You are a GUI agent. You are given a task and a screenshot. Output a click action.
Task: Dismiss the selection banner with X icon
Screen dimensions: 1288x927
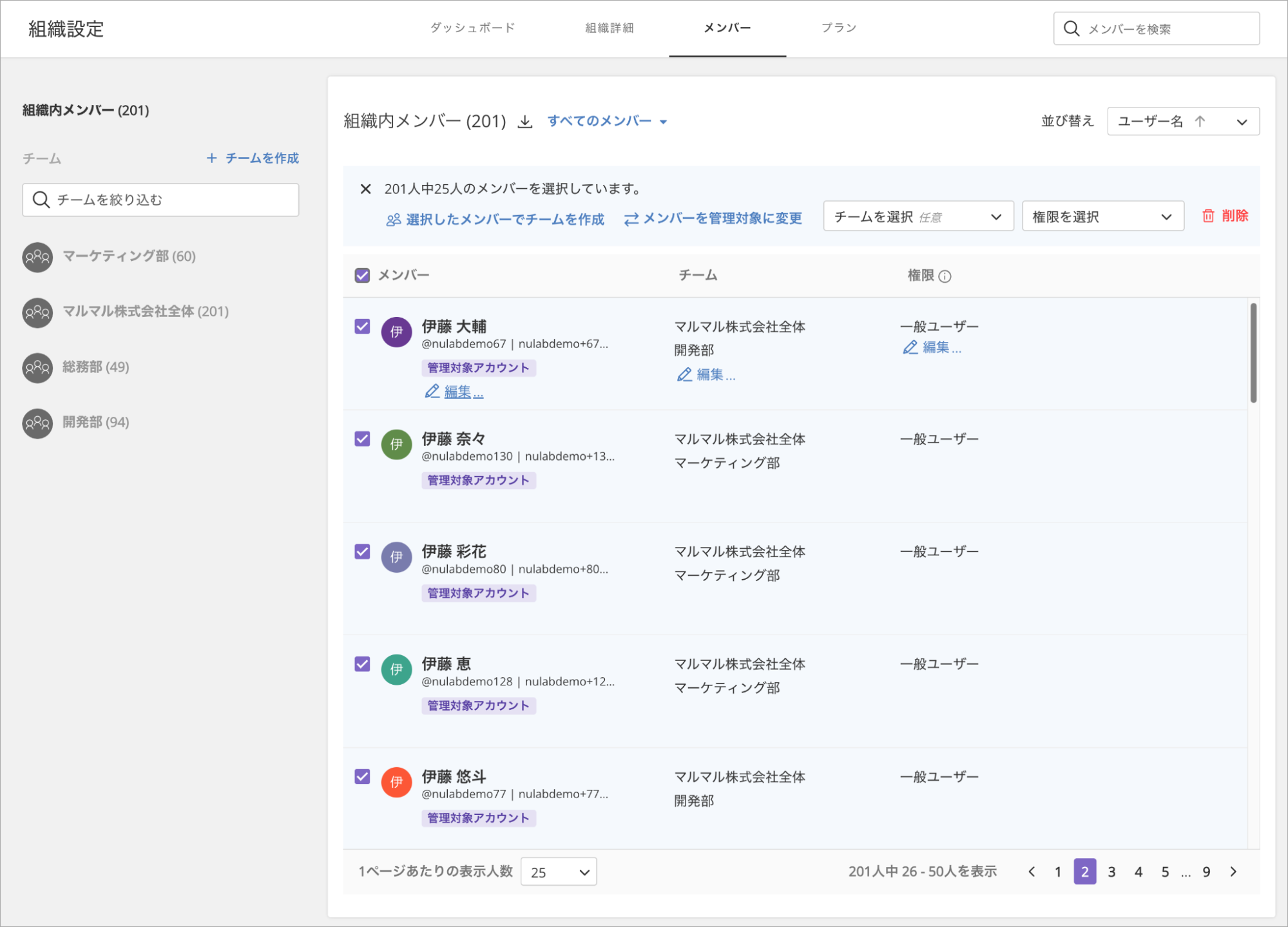[365, 189]
